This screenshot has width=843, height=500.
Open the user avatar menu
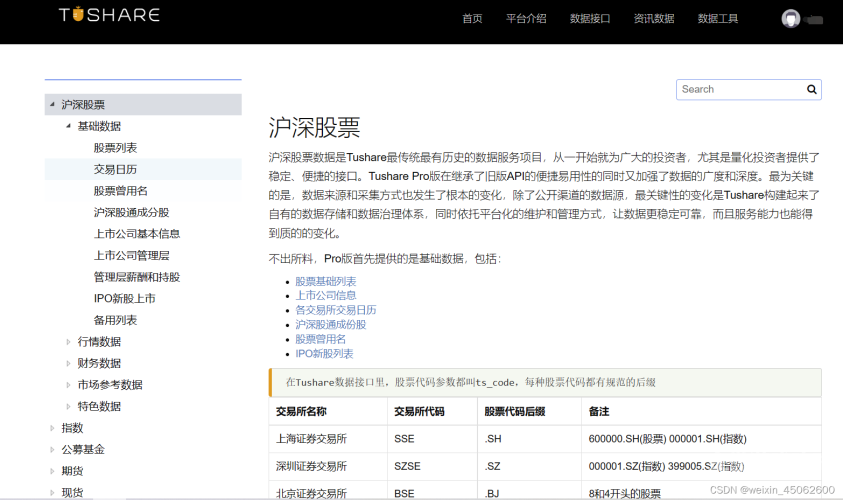click(791, 19)
